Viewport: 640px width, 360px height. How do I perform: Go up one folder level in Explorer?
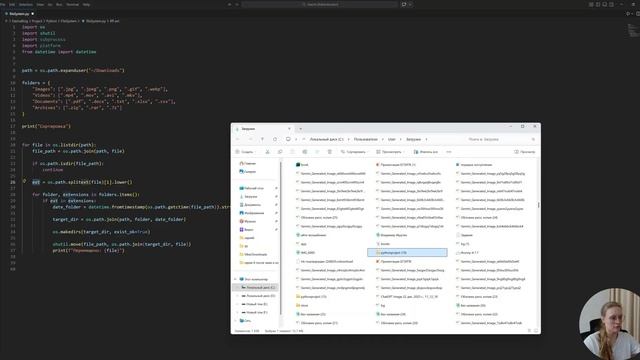tap(262, 140)
